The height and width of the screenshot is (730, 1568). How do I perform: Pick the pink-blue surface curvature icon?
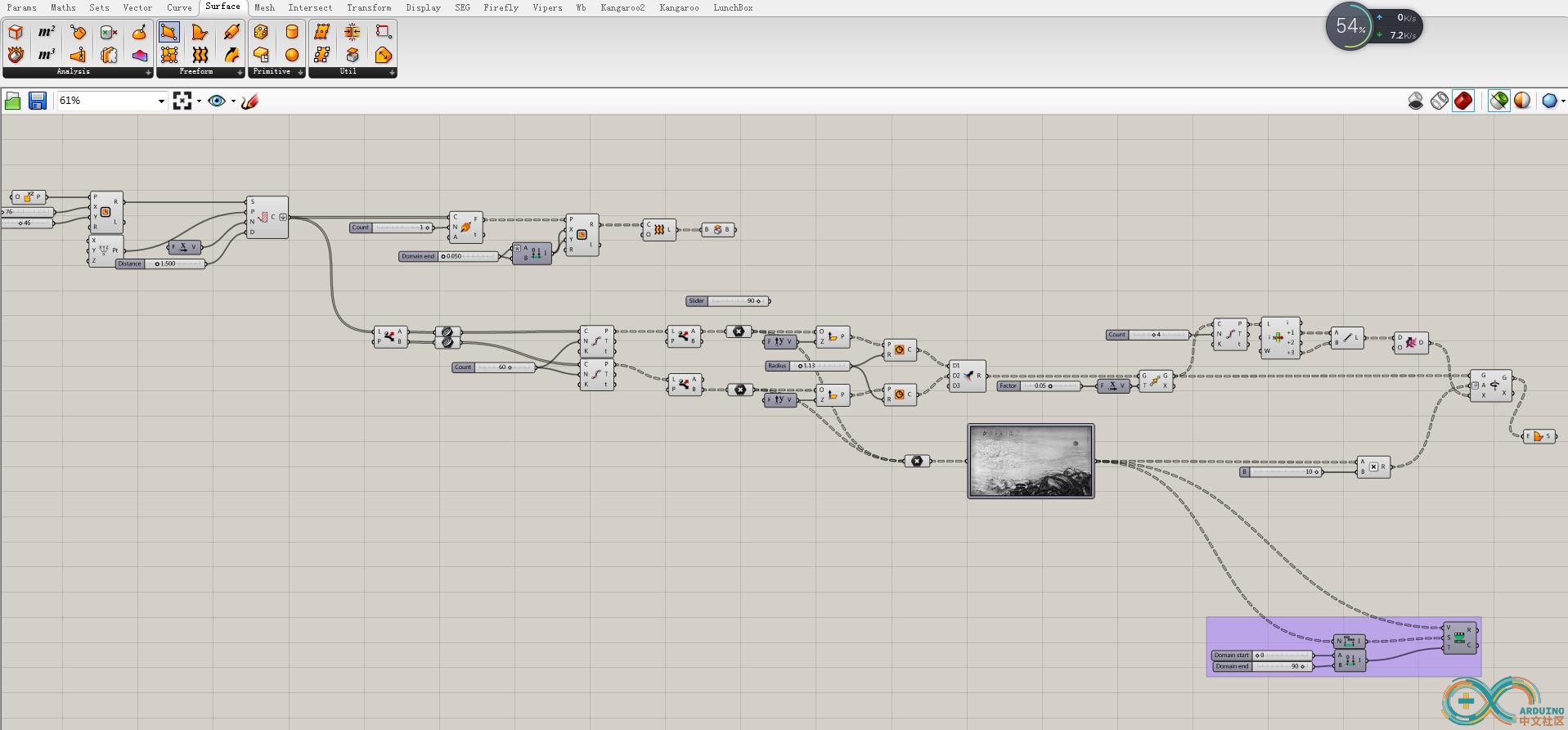140,55
